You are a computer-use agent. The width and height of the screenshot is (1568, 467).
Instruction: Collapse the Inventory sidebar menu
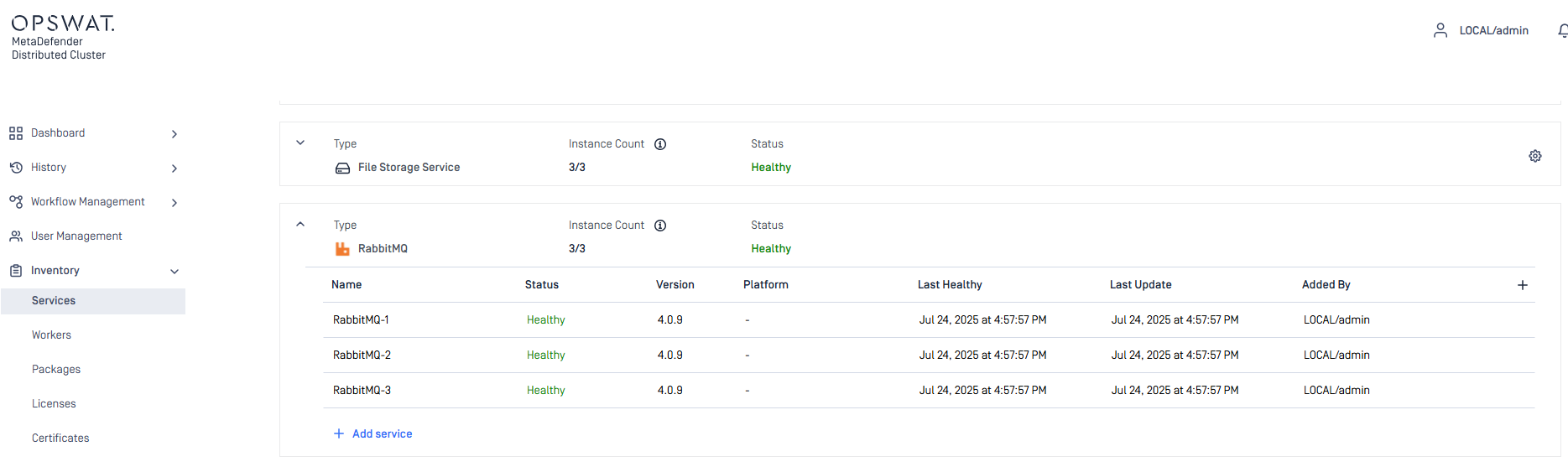[175, 271]
